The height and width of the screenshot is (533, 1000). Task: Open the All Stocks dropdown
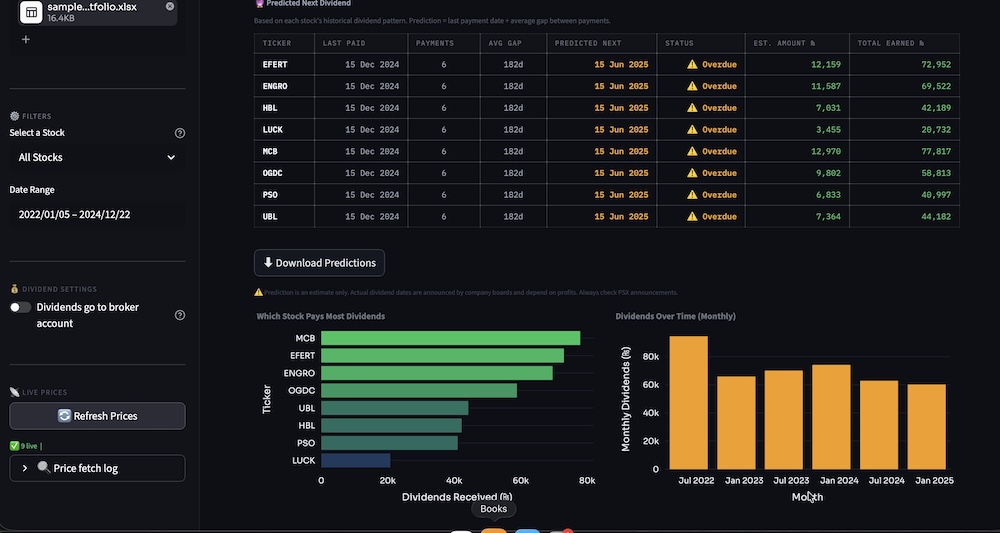97,157
